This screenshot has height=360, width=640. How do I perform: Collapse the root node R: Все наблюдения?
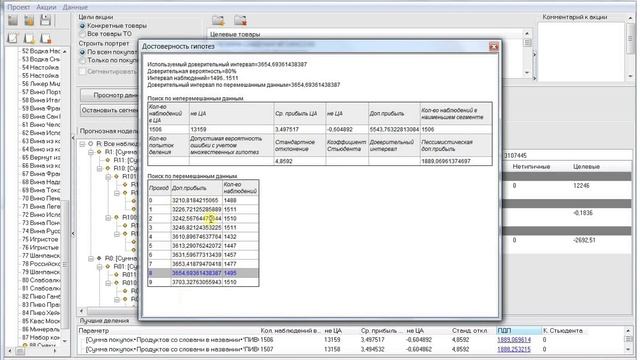(82, 144)
